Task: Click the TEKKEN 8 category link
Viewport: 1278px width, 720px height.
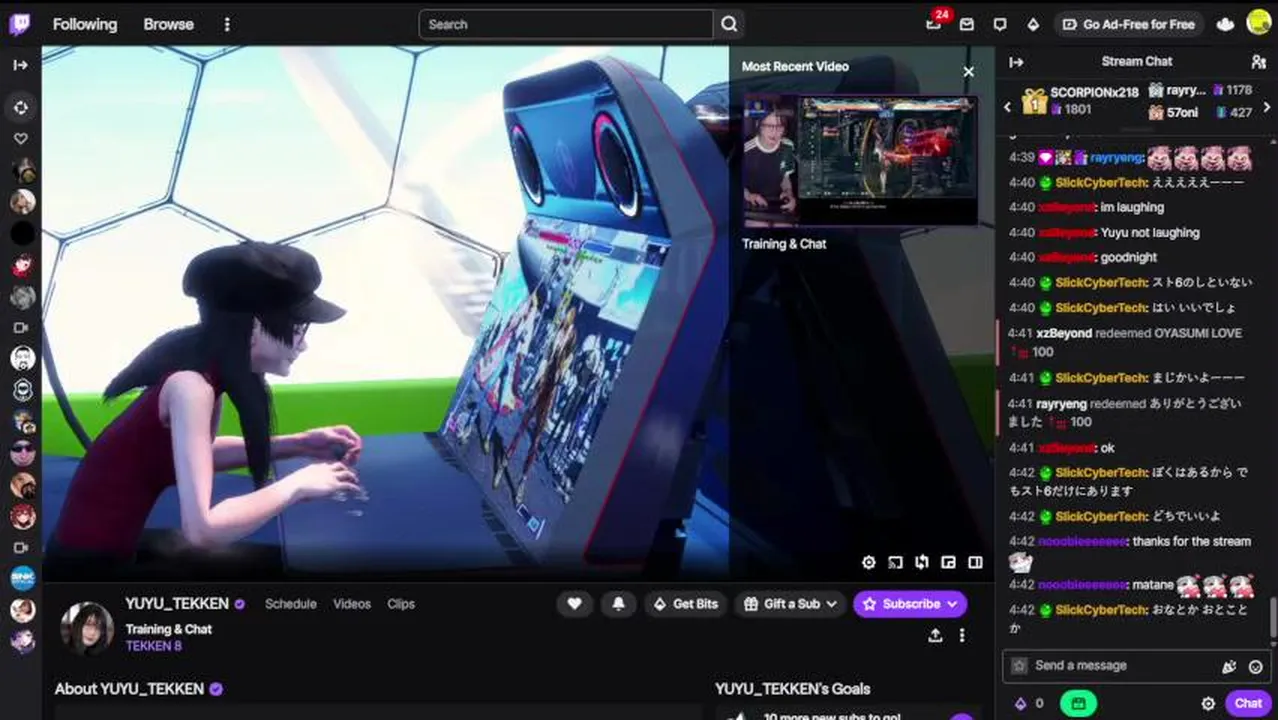Action: point(153,646)
